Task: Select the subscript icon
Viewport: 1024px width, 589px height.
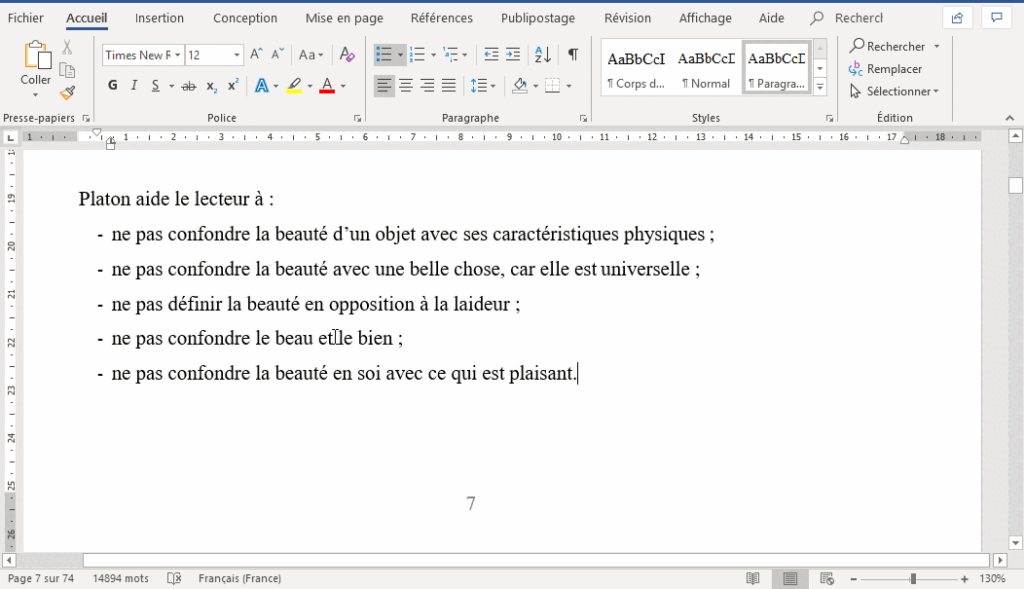Action: [210, 86]
